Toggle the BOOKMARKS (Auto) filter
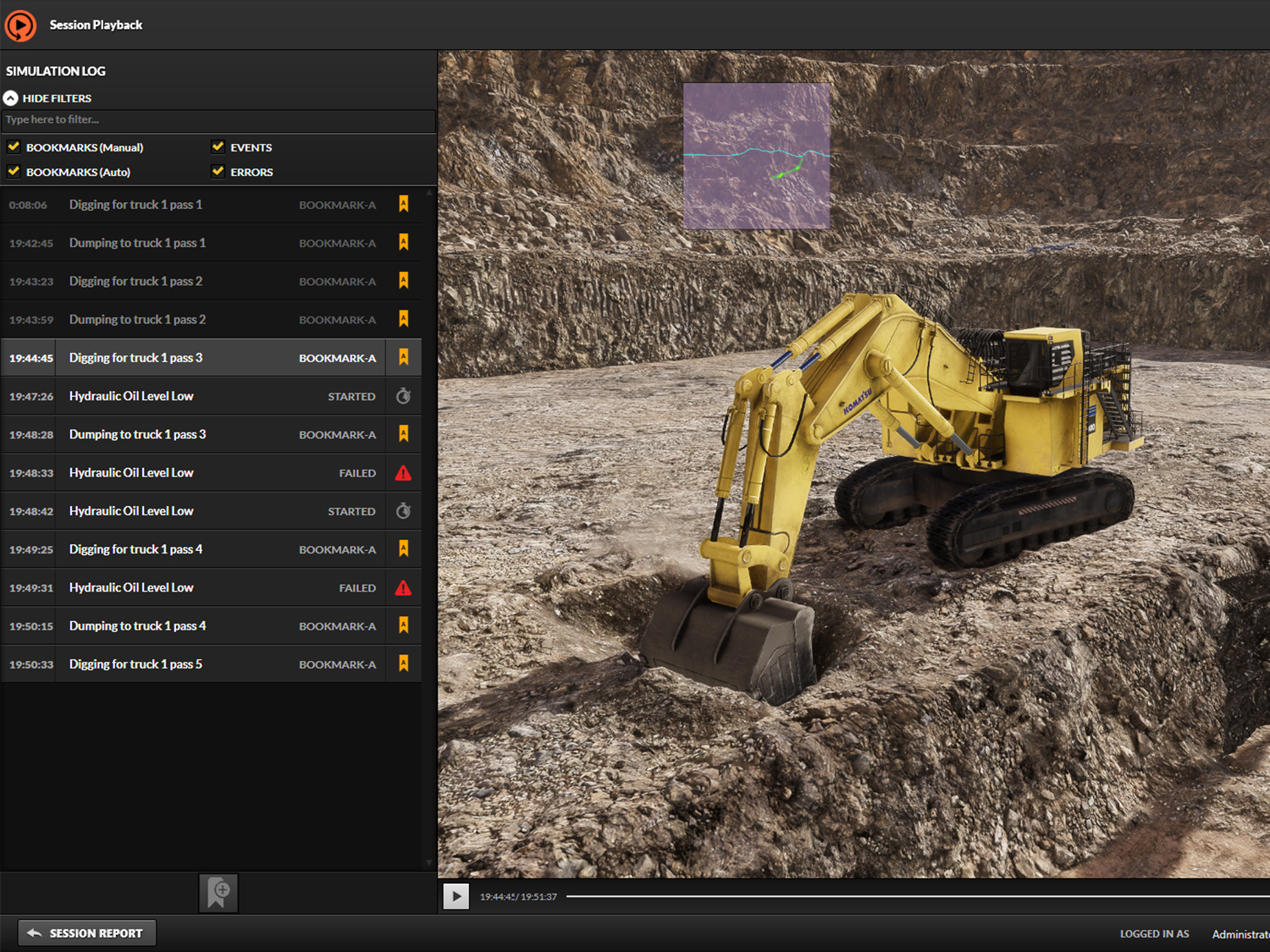Image resolution: width=1270 pixels, height=952 pixels. click(14, 171)
